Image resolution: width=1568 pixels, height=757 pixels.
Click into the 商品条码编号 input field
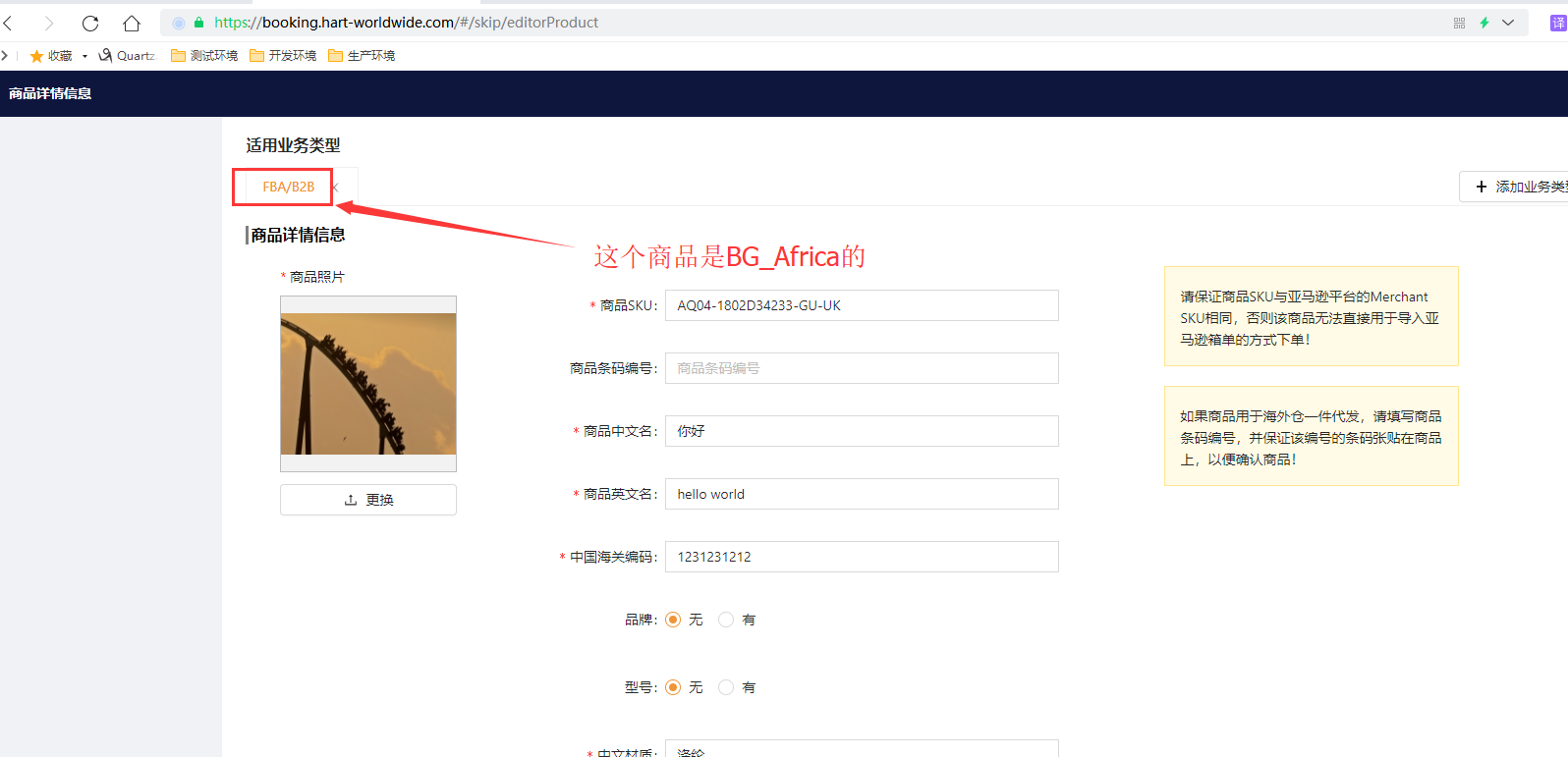pos(861,368)
